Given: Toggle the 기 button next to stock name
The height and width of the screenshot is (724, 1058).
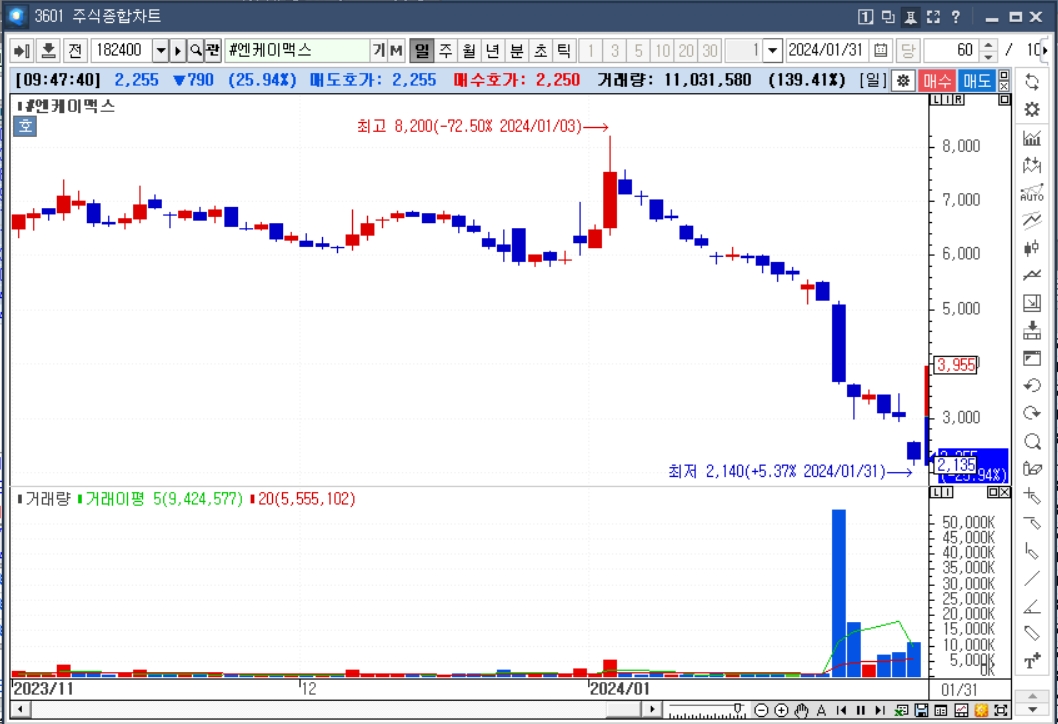Looking at the screenshot, I should (379, 50).
